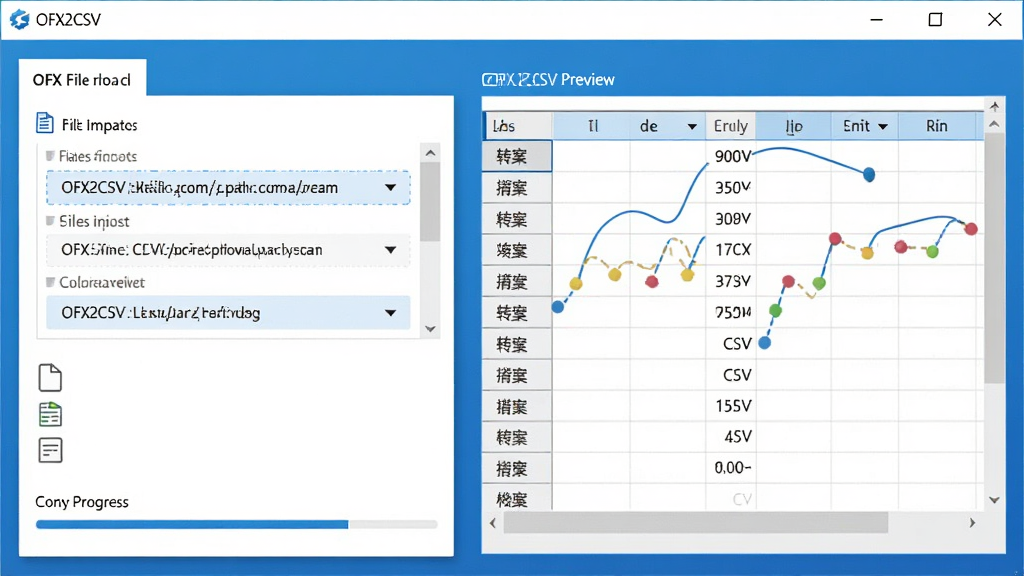Image resolution: width=1024 pixels, height=576 pixels.
Task: Open the green spreadsheet icon
Action: click(50, 414)
